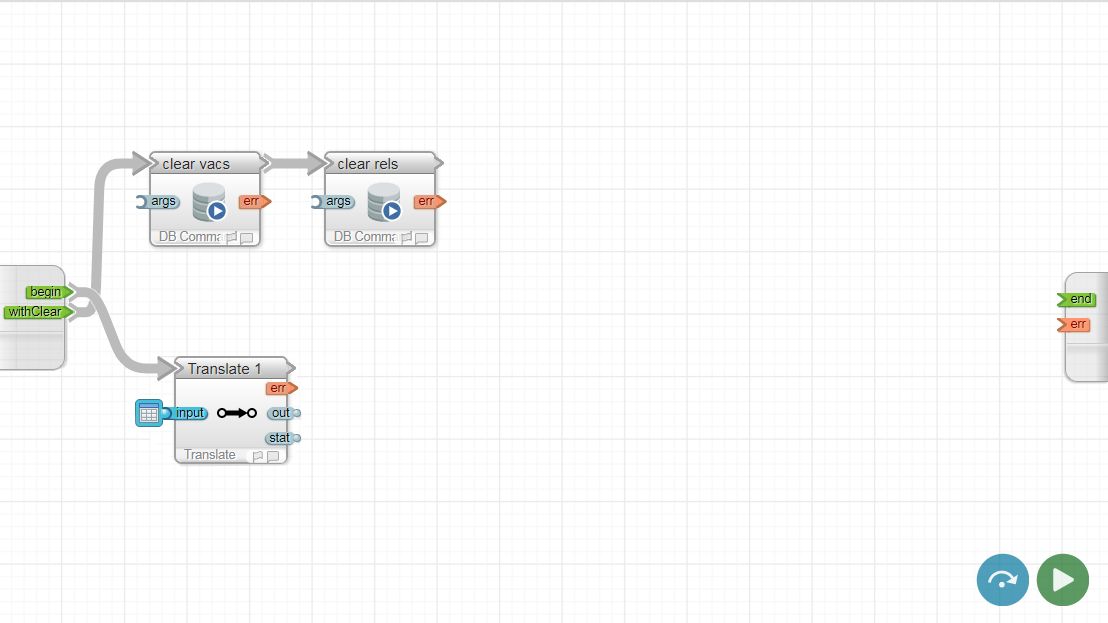Screen dimensions: 1108x623
Task: Click the out port of Translate 1
Action: pos(282,413)
